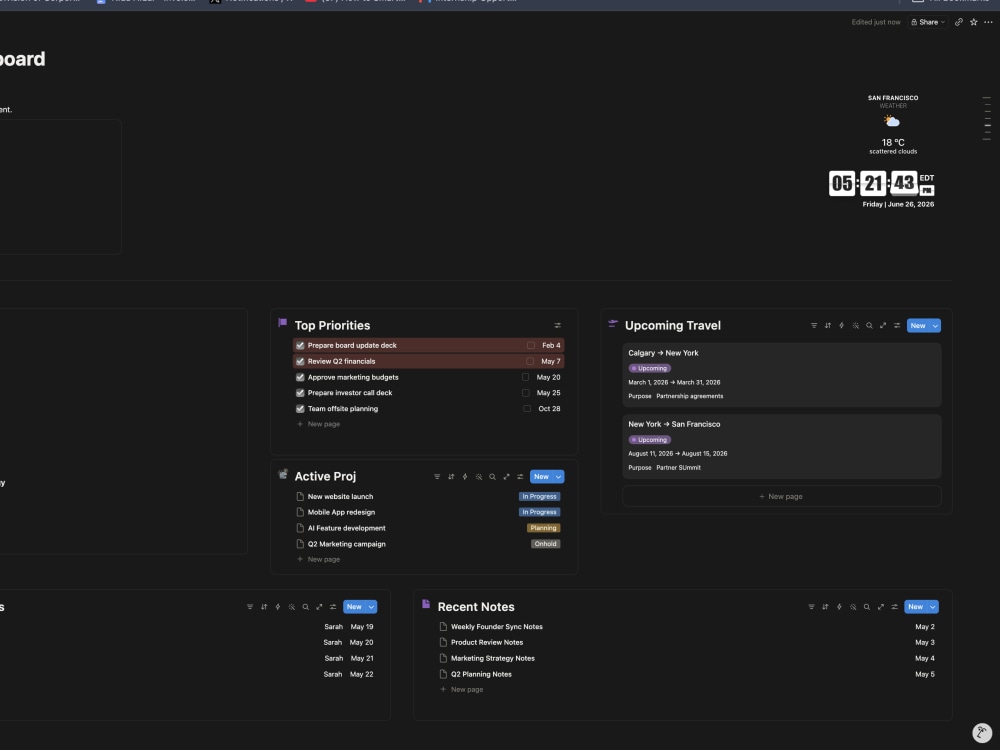Open the dropdown arrow beside Active Proj New
The height and width of the screenshot is (750, 1000).
(558, 477)
